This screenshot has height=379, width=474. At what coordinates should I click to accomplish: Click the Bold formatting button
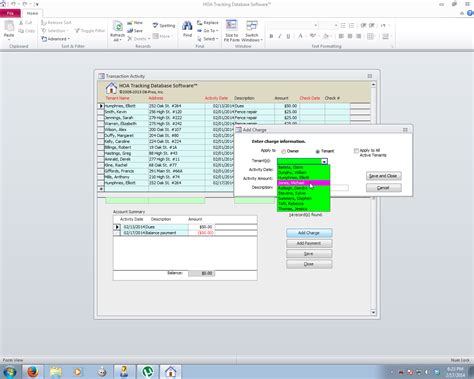(271, 36)
